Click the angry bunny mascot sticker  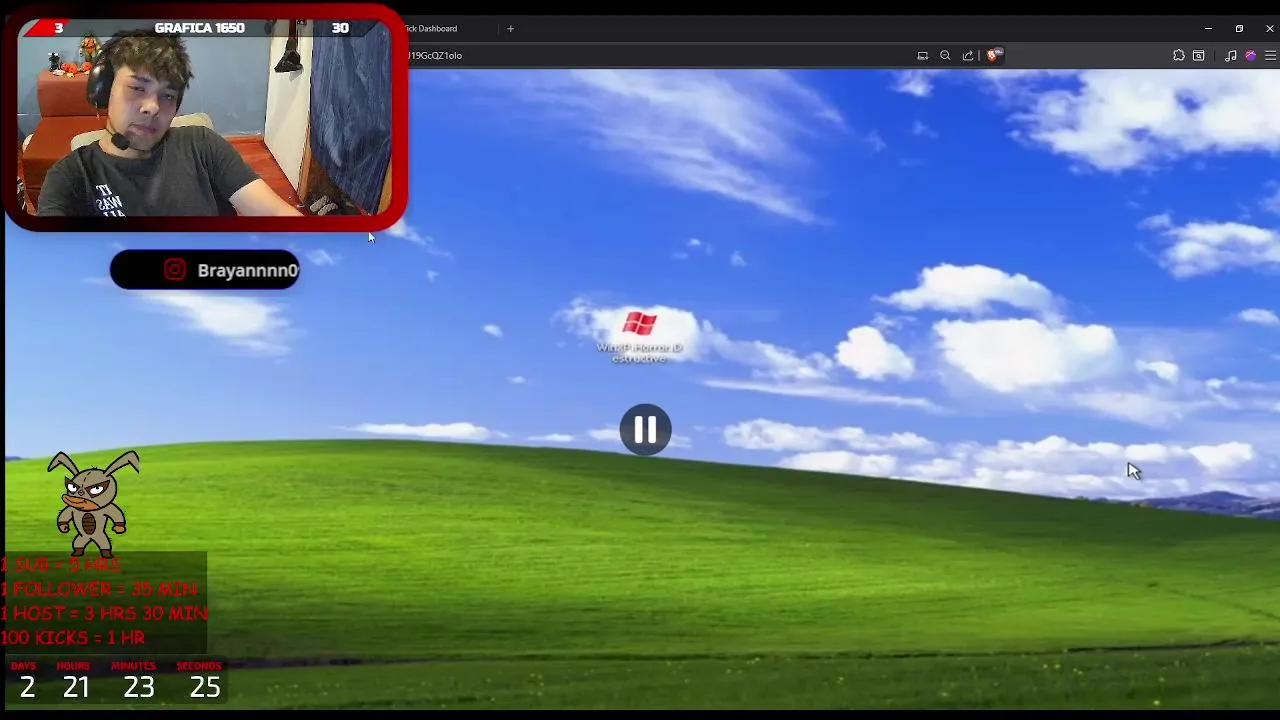[93, 502]
